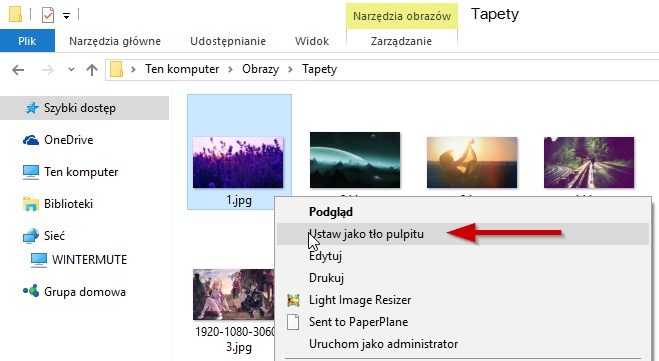Choose Ustaw jako tło pulpitu menu item
Image resolution: width=659 pixels, height=361 pixels.
[x=463, y=234]
